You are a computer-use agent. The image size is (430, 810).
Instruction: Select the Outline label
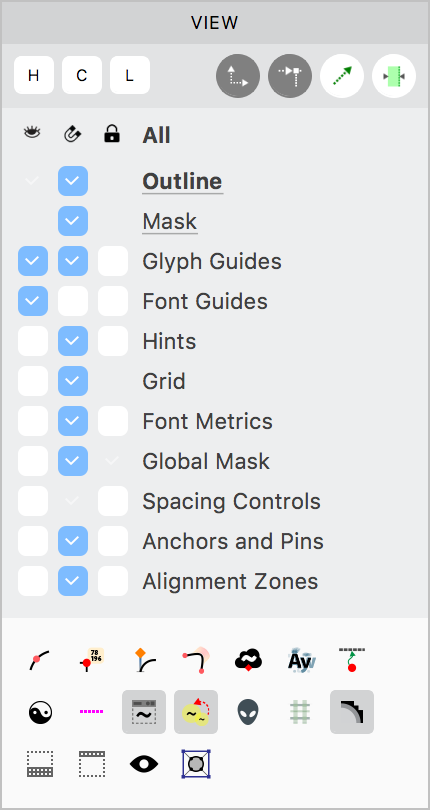tap(182, 181)
